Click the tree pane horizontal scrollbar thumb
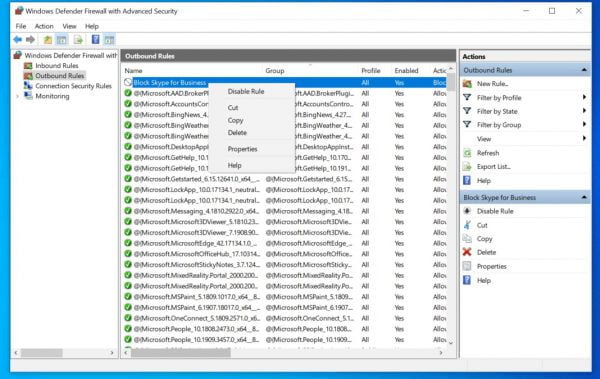 pos(41,353)
